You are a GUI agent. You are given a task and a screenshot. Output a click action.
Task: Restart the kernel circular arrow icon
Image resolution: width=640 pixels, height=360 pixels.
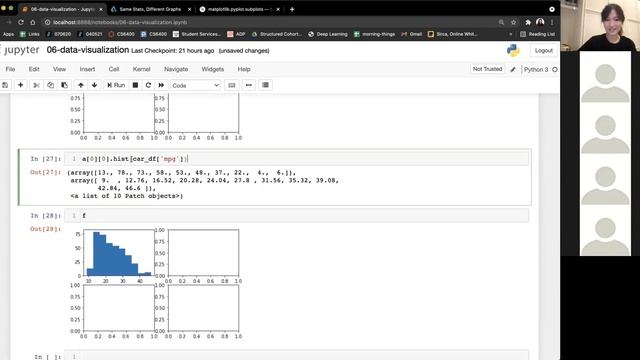click(x=148, y=85)
